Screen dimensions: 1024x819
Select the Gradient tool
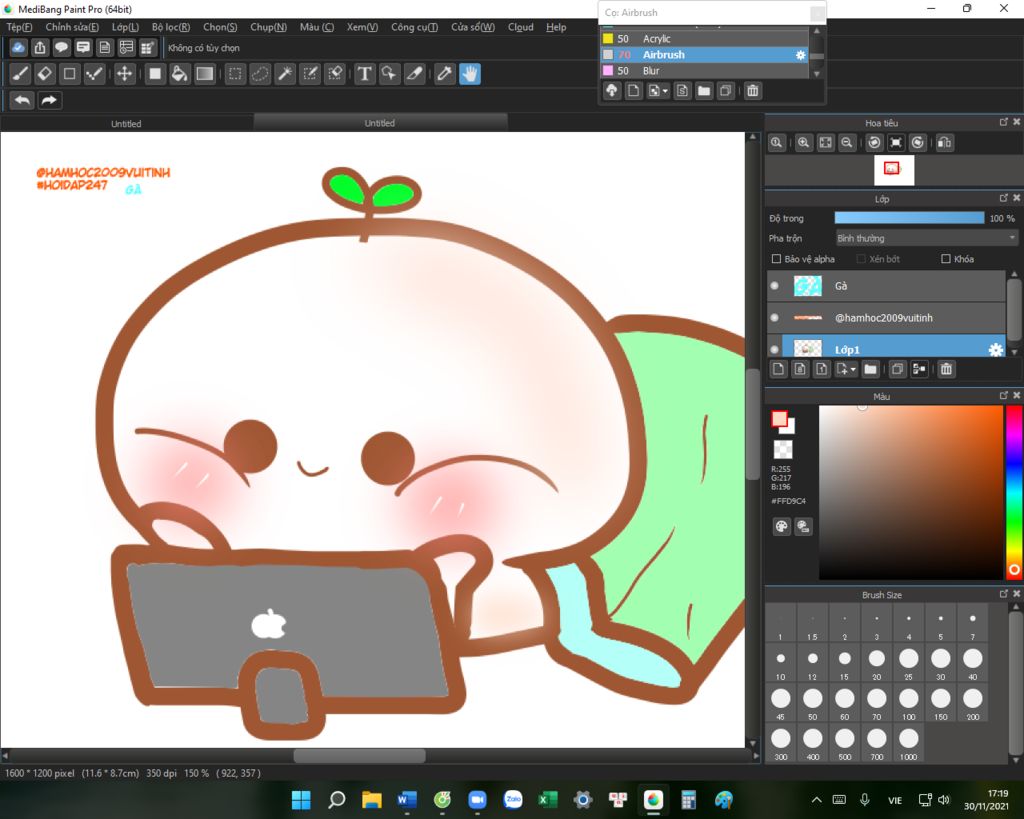click(204, 74)
